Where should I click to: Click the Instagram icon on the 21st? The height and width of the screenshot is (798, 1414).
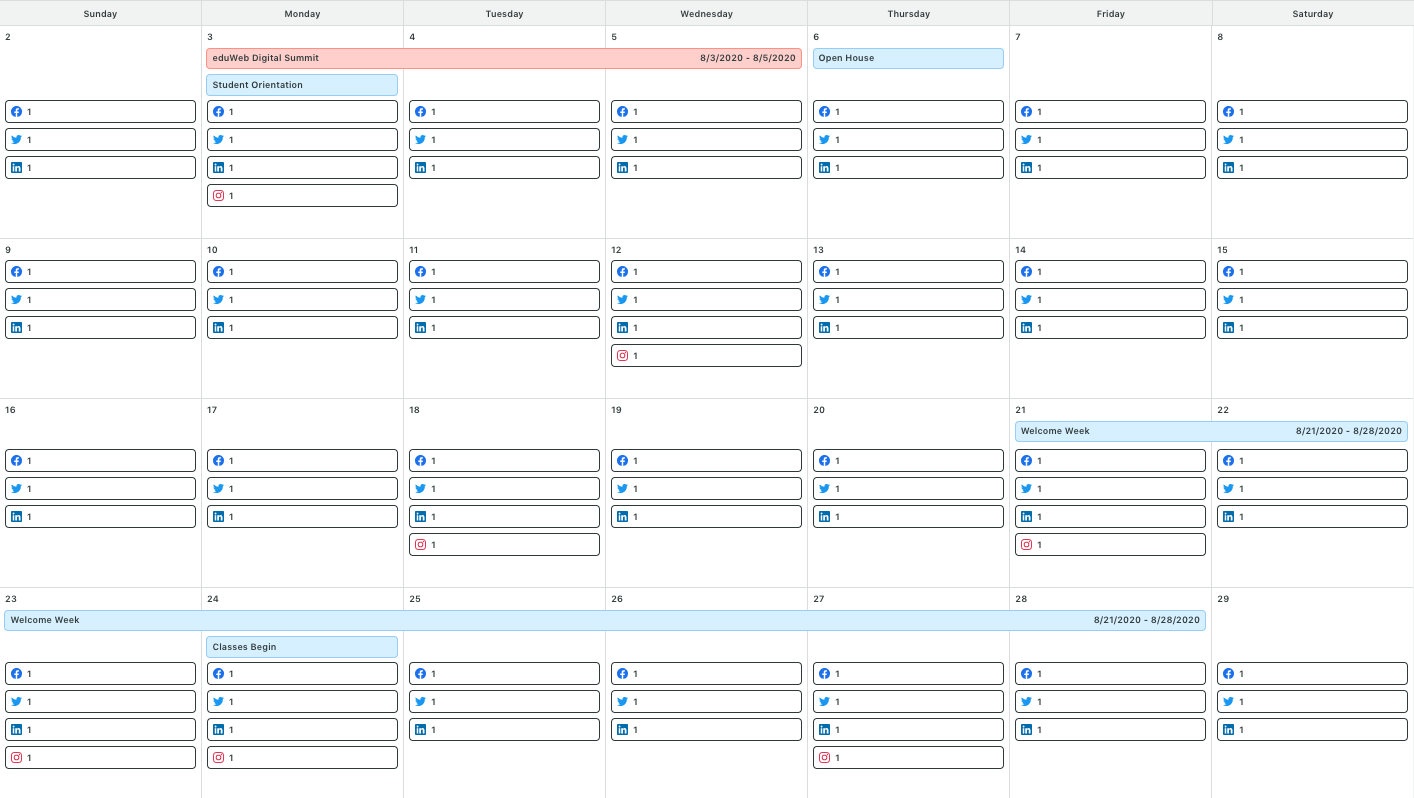[x=1026, y=545]
